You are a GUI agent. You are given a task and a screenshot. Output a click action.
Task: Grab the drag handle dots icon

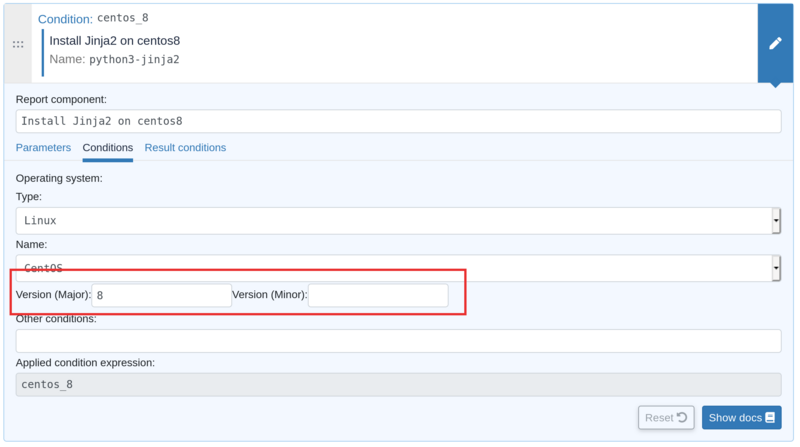point(18,44)
